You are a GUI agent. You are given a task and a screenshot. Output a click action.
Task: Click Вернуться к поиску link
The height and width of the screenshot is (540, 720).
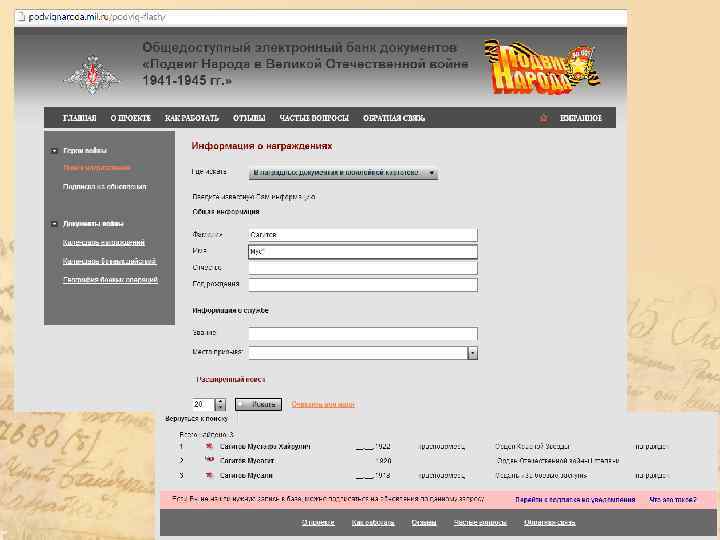pyautogui.click(x=197, y=419)
